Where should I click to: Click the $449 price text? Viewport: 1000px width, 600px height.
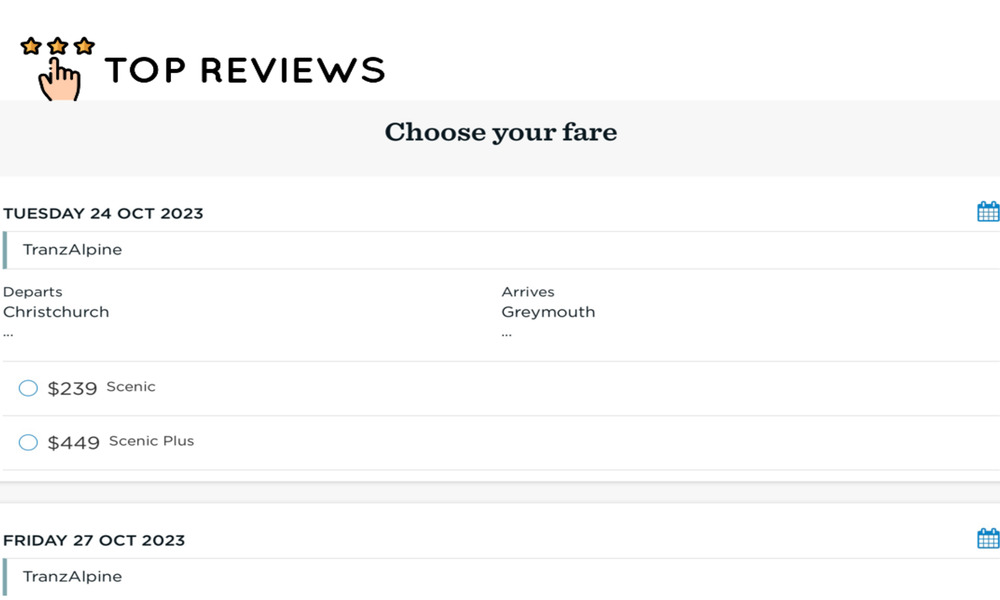pos(73,443)
